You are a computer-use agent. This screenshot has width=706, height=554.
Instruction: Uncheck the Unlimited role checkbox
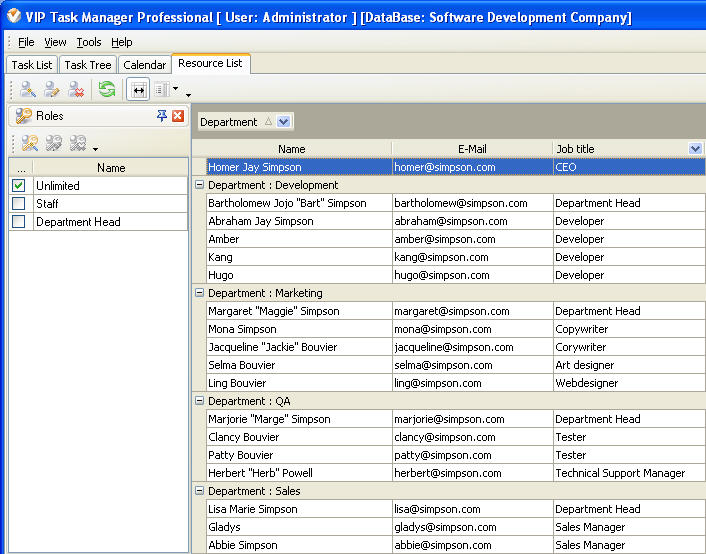(x=19, y=185)
